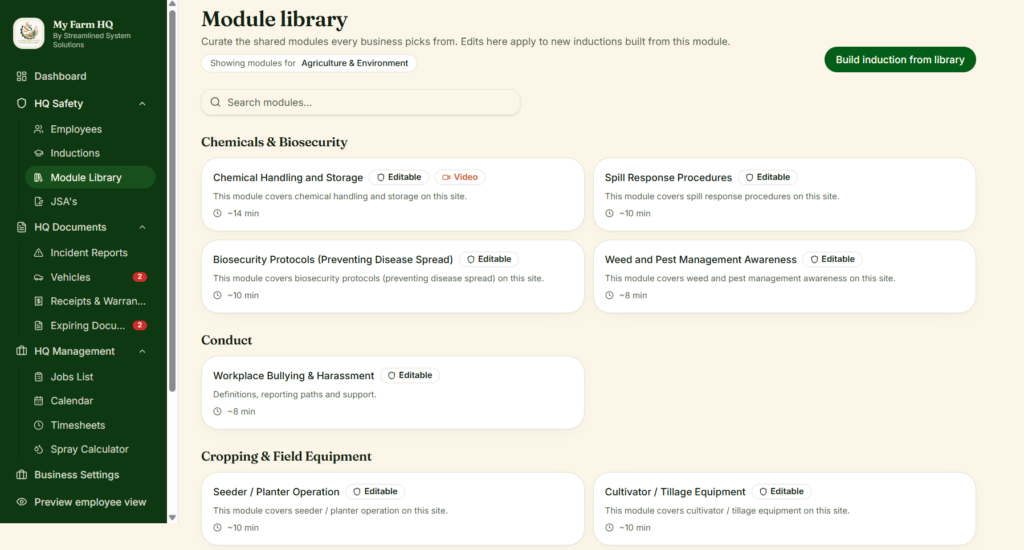Collapse the HQ Management section chevron
This screenshot has height=550, width=1024.
pyautogui.click(x=142, y=351)
